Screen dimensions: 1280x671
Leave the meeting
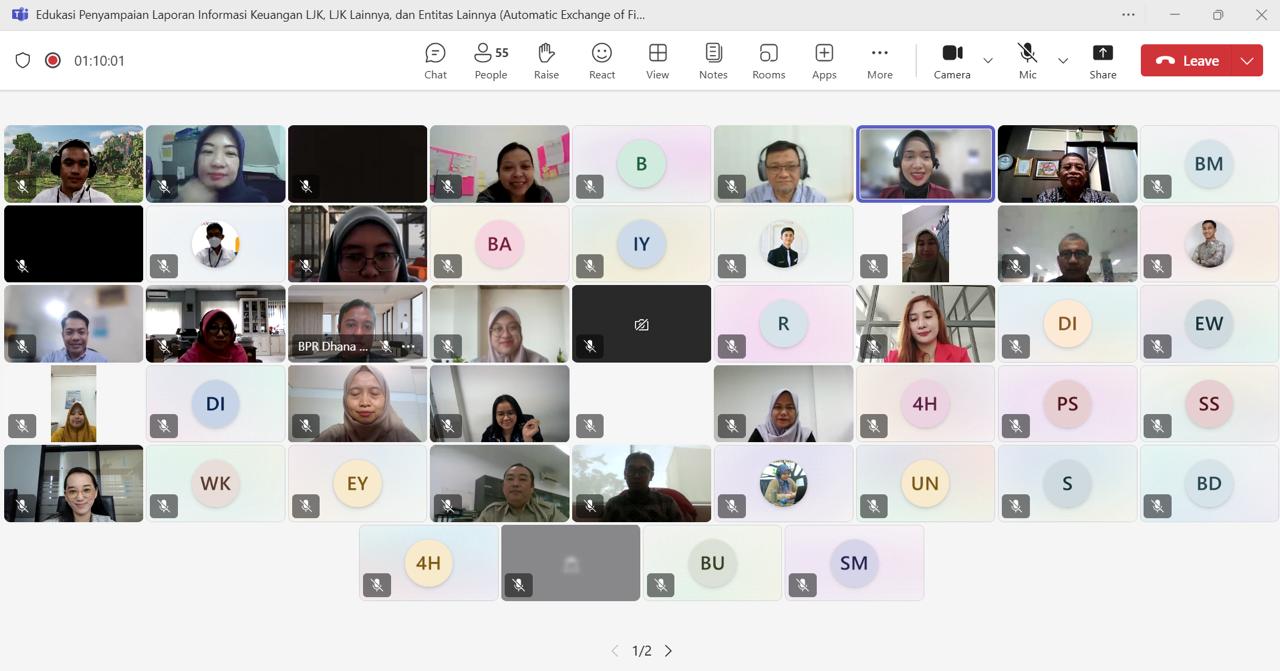[1188, 61]
